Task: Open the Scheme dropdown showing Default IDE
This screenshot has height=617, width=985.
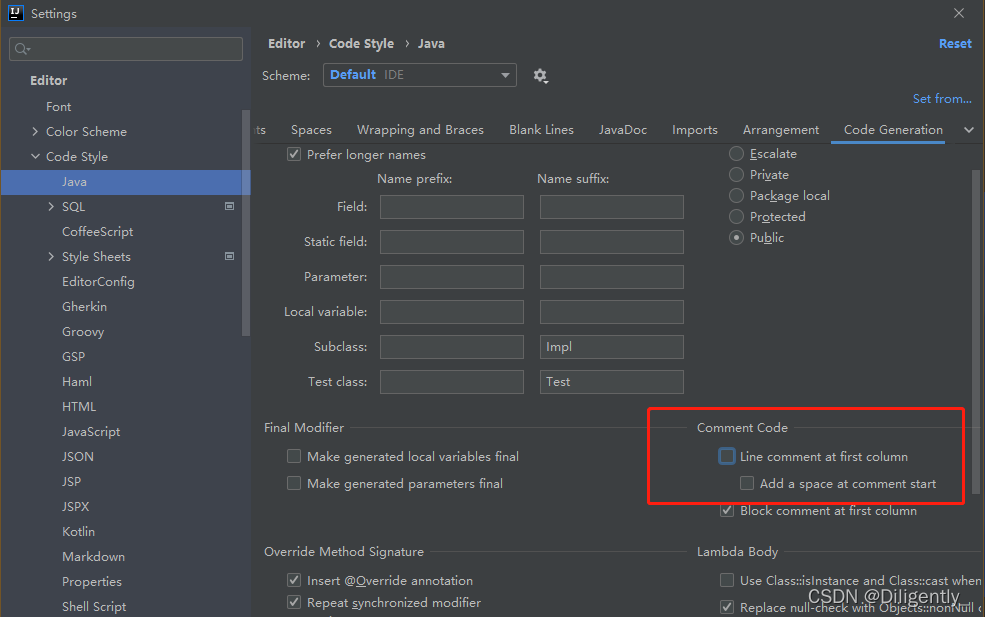Action: click(x=420, y=75)
